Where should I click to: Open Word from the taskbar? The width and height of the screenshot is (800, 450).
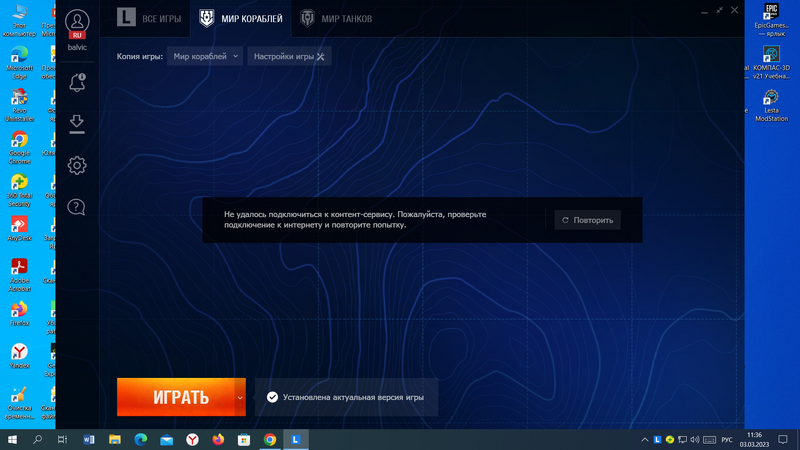(89, 439)
